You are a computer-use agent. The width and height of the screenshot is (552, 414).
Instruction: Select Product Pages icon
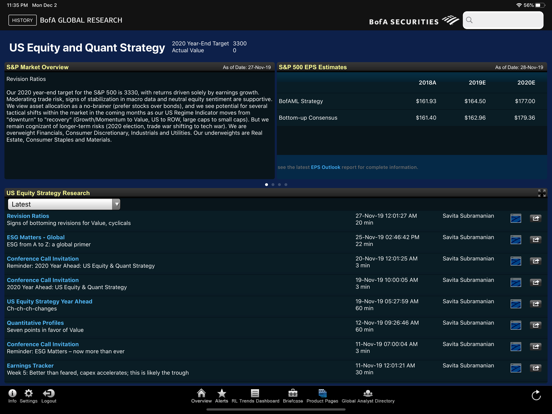point(322,393)
